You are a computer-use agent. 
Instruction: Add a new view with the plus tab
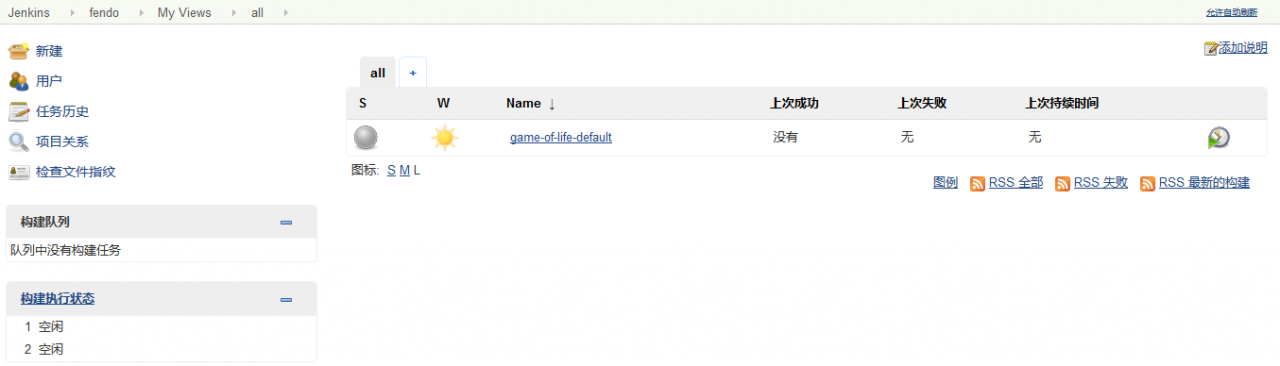412,73
